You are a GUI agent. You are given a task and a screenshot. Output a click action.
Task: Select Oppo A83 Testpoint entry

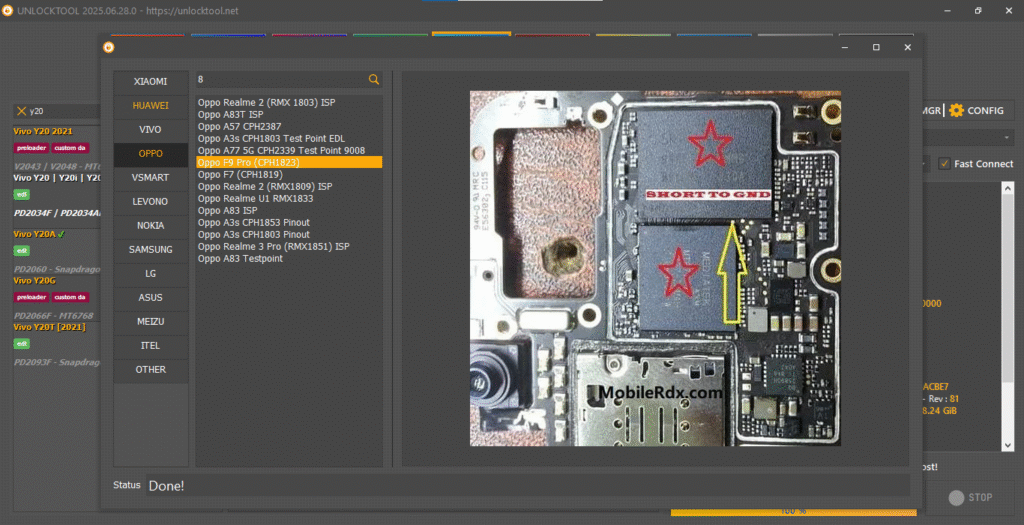289,259
